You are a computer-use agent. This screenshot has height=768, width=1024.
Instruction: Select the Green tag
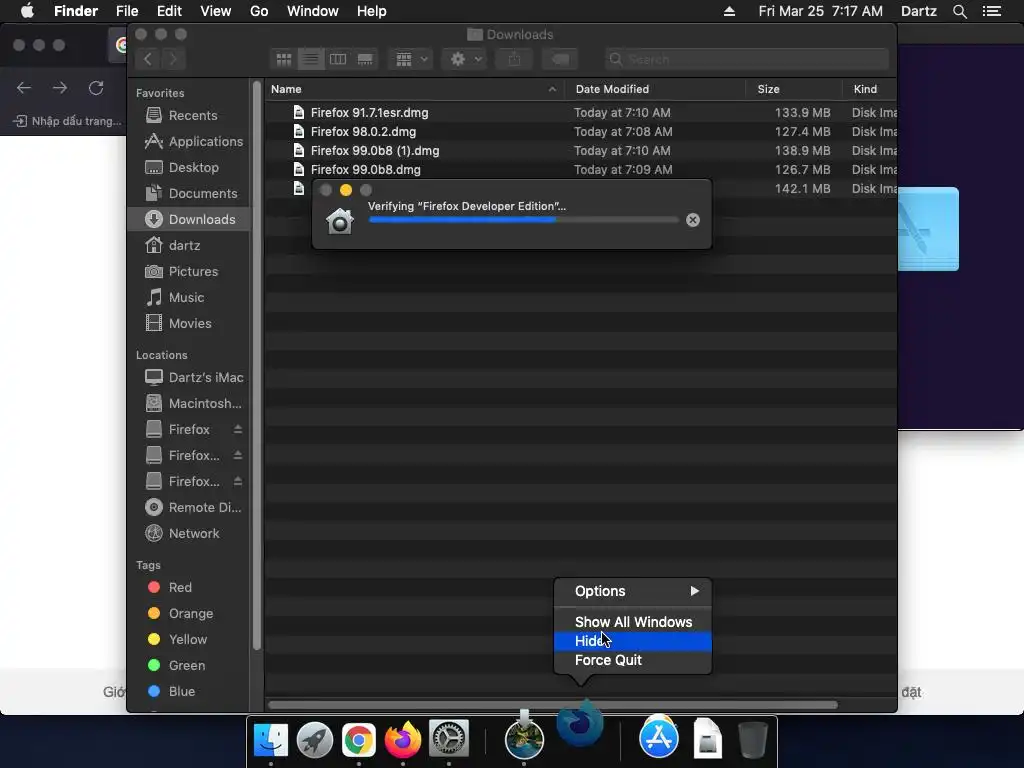(188, 666)
